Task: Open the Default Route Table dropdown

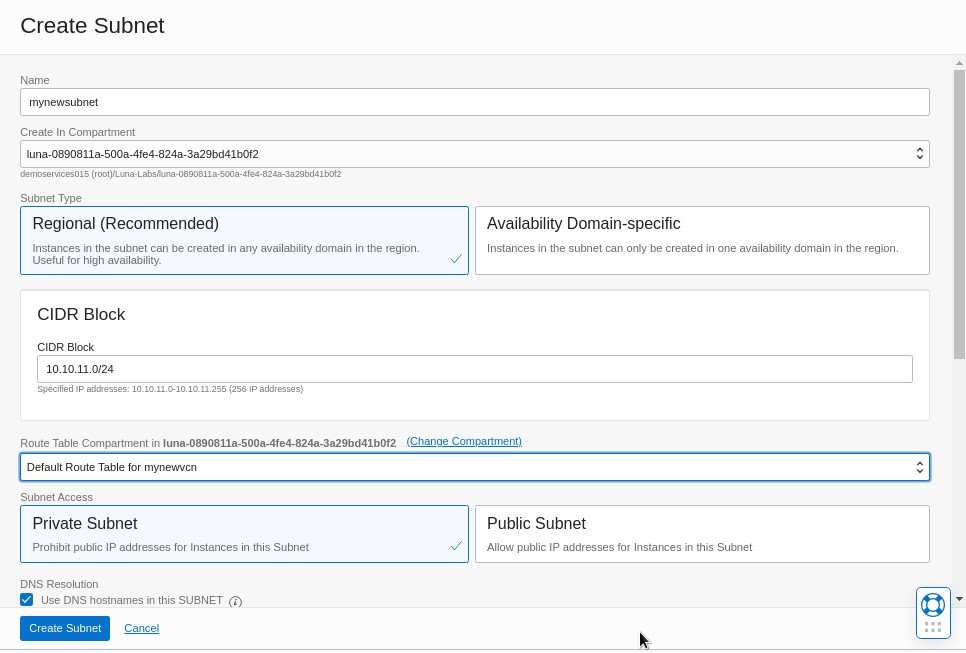Action: click(x=475, y=466)
